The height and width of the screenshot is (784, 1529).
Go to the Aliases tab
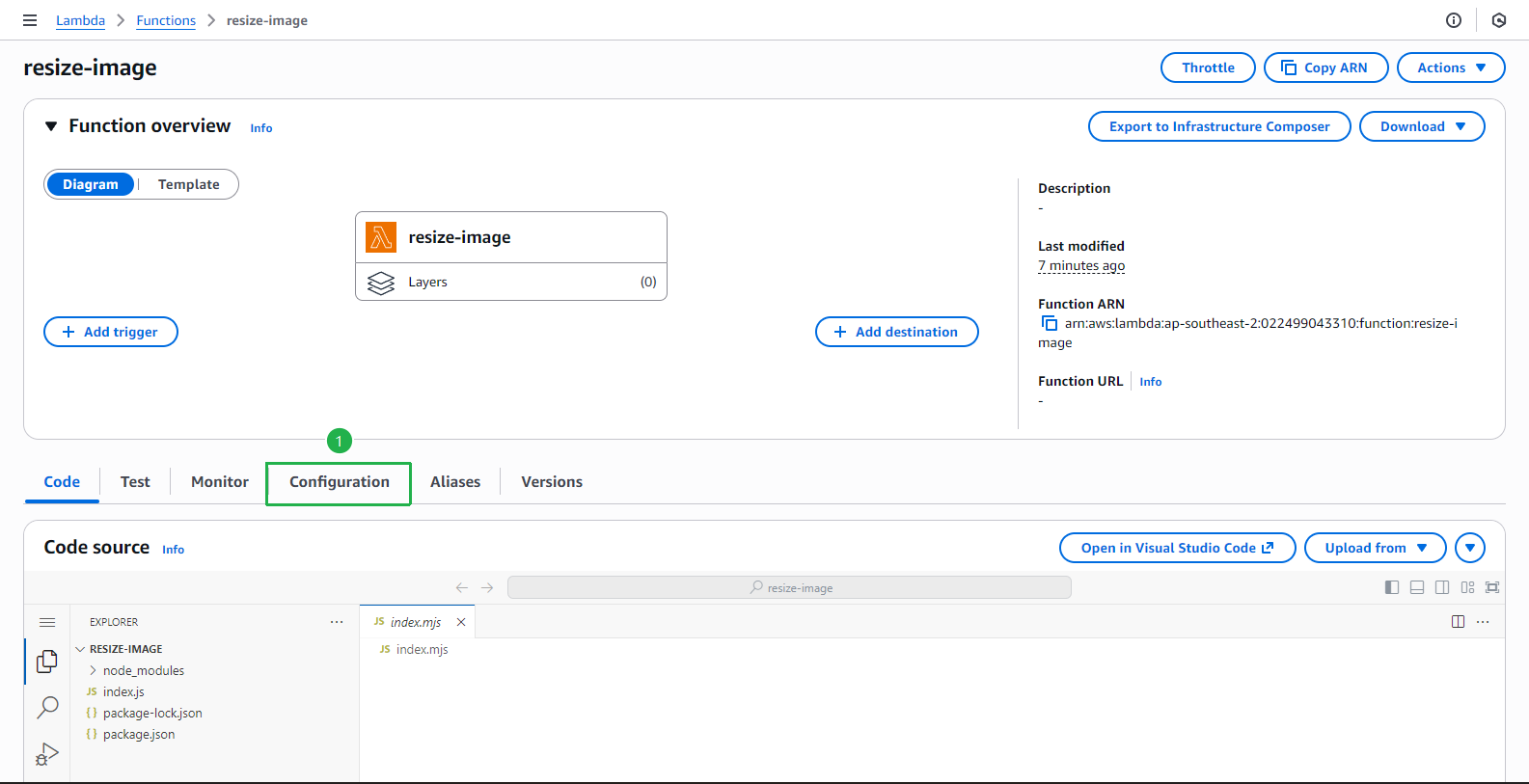coord(455,482)
